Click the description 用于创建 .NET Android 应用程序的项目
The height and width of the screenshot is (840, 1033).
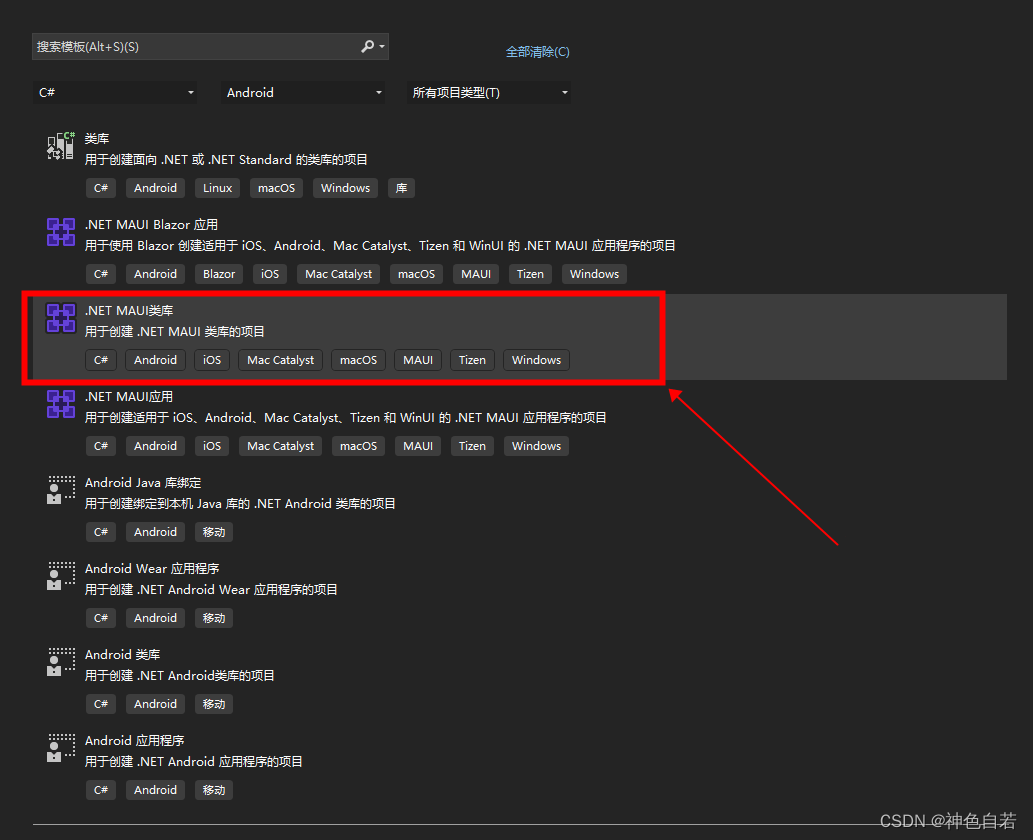(x=194, y=762)
